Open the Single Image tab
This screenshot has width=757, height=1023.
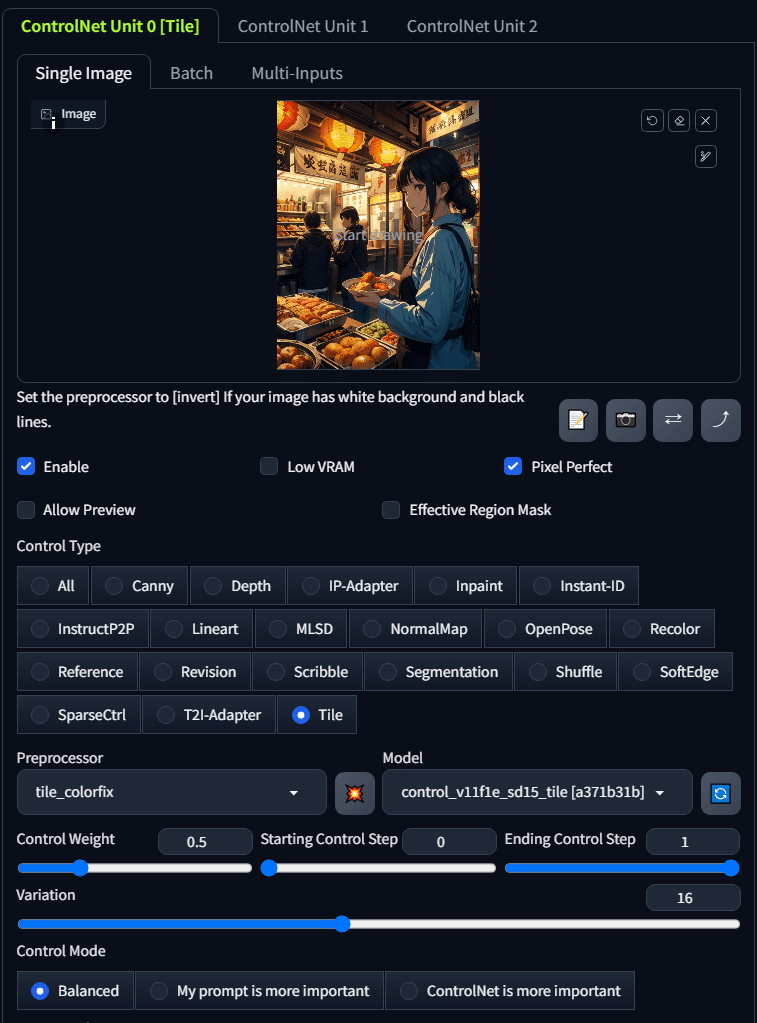84,73
